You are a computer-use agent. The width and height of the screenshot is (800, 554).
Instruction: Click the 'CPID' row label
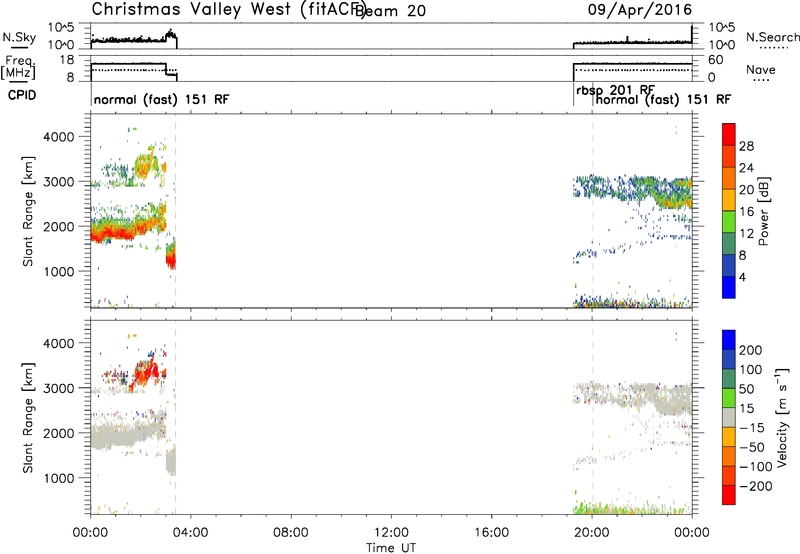click(x=22, y=95)
